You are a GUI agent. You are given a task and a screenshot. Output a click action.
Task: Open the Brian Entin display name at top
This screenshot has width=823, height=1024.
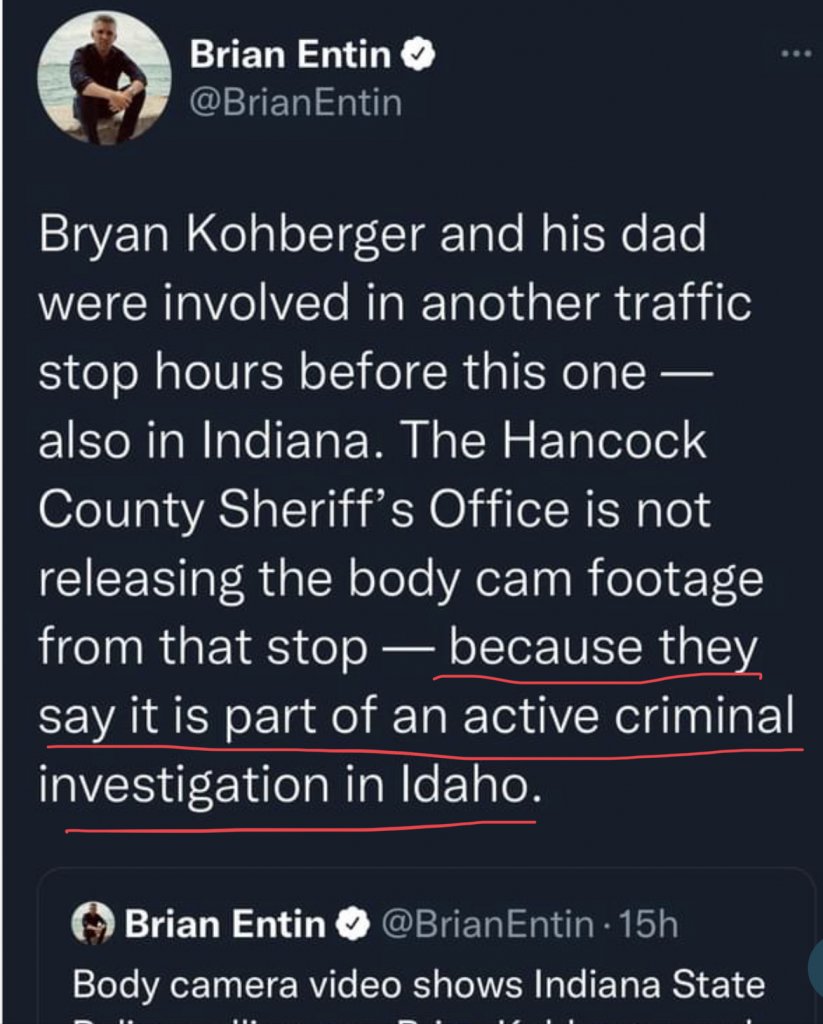coord(291,57)
